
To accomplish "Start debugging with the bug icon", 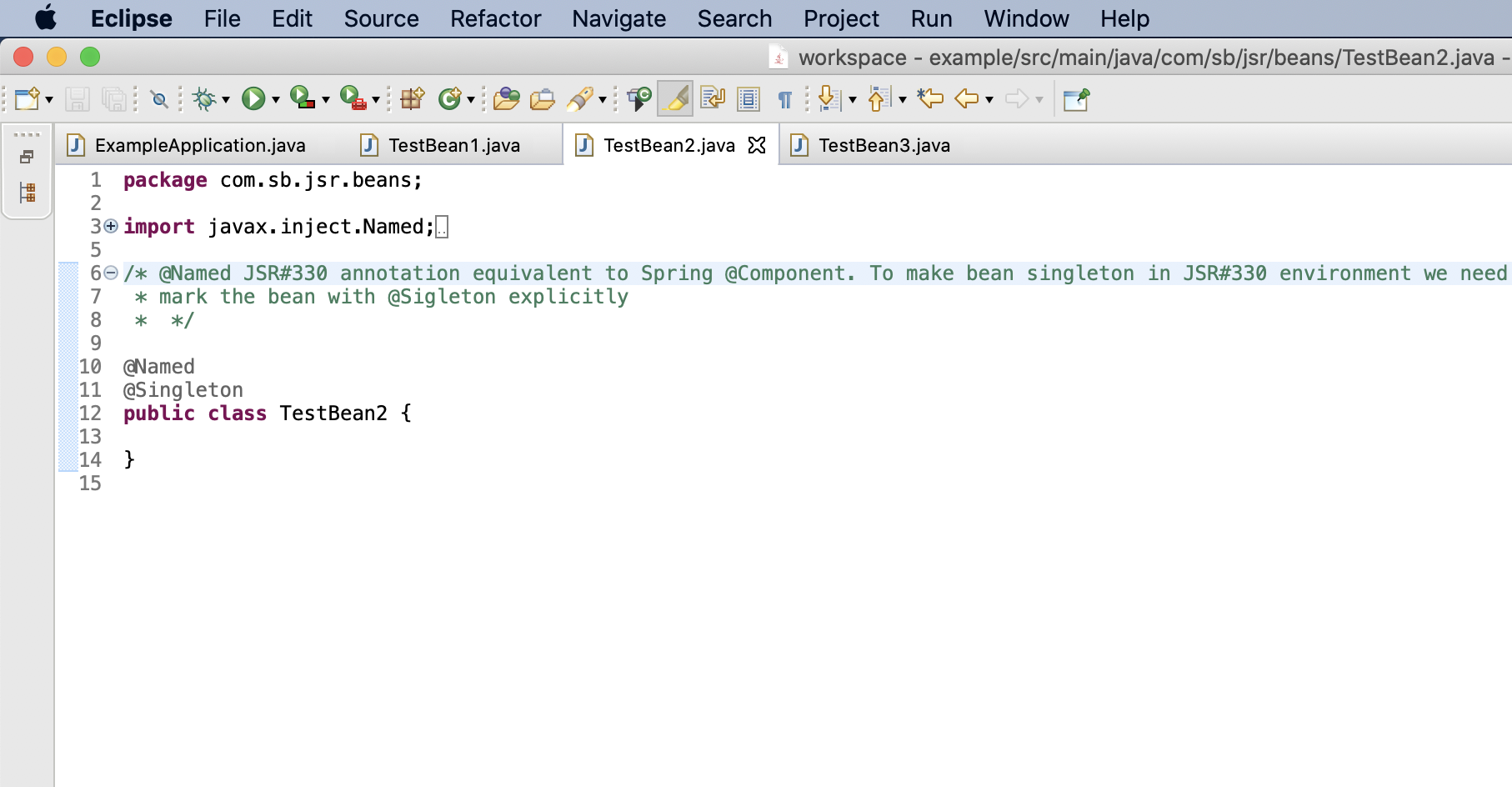I will click(x=204, y=99).
